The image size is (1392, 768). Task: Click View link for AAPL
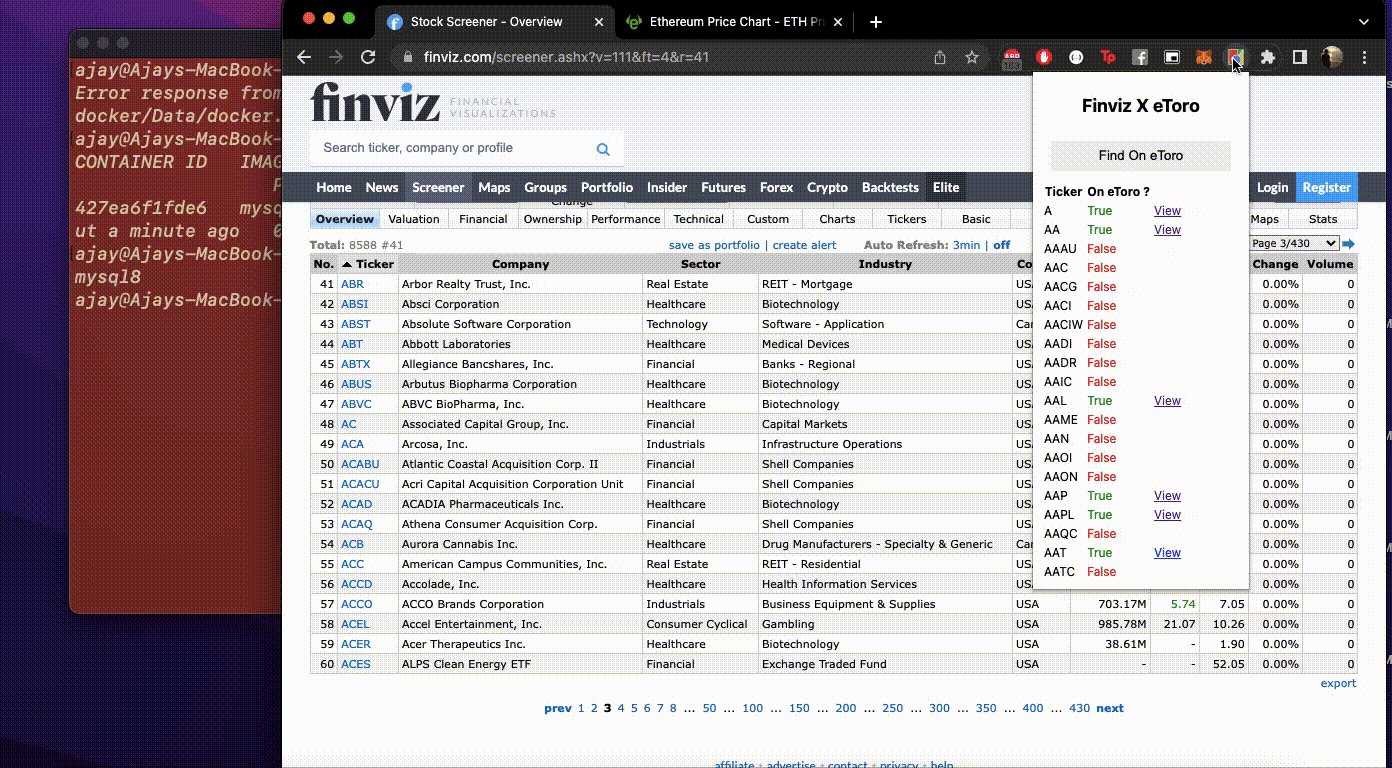(x=1167, y=515)
